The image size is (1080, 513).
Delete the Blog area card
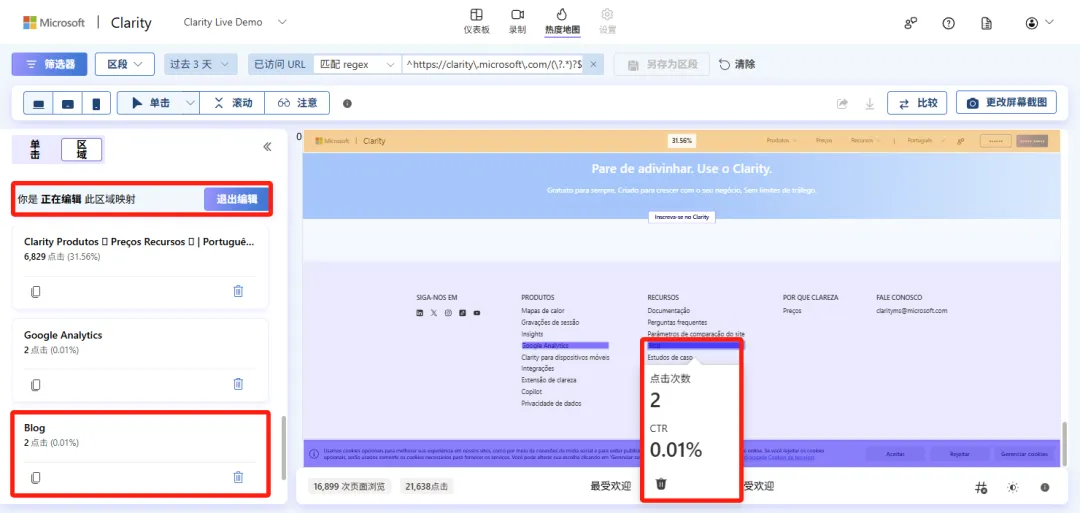pyautogui.click(x=238, y=477)
